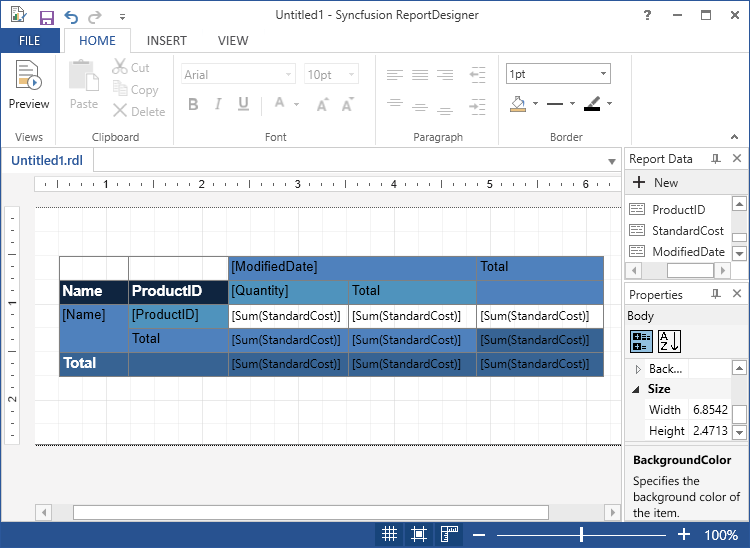This screenshot has width=750, height=548.
Task: Select the StandardCost field in Report Data
Action: (x=687, y=231)
